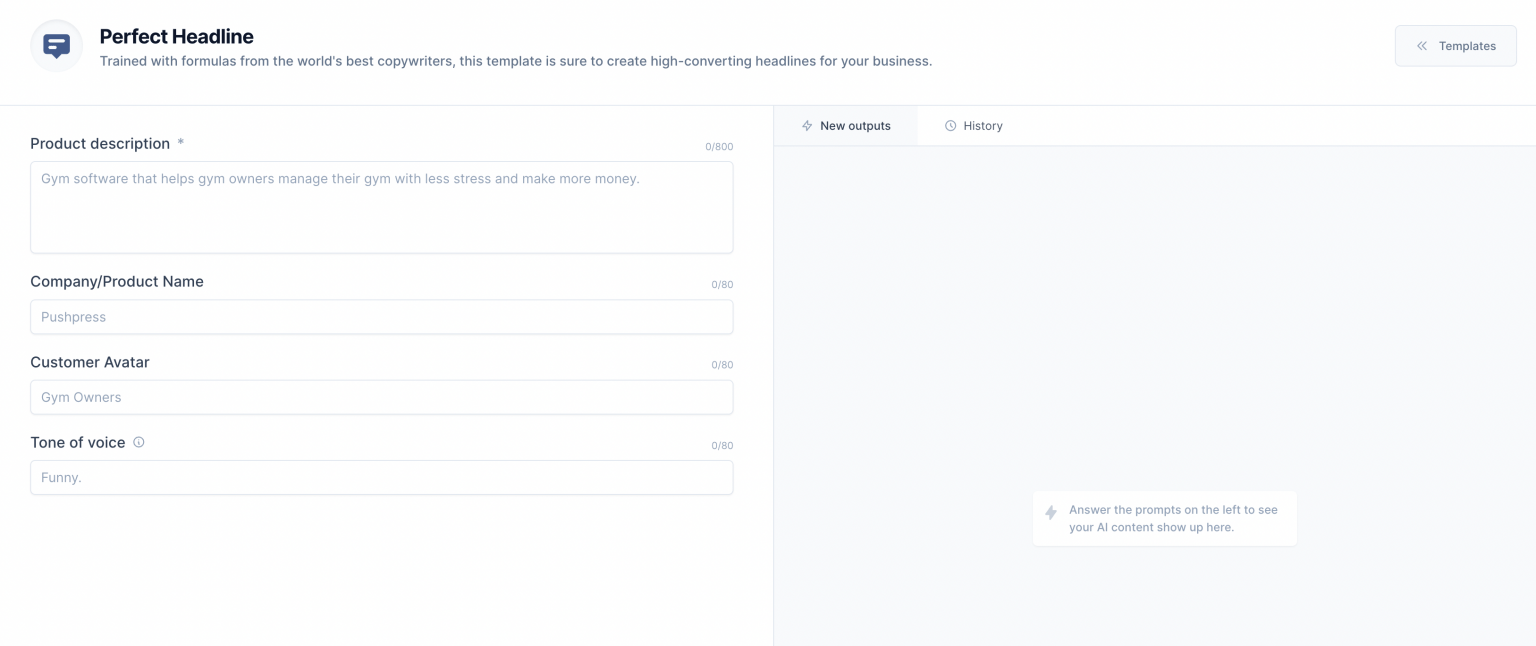Click the lightning icon in the empty outputs message
Screen dimensions: 1536x646
tap(1051, 513)
